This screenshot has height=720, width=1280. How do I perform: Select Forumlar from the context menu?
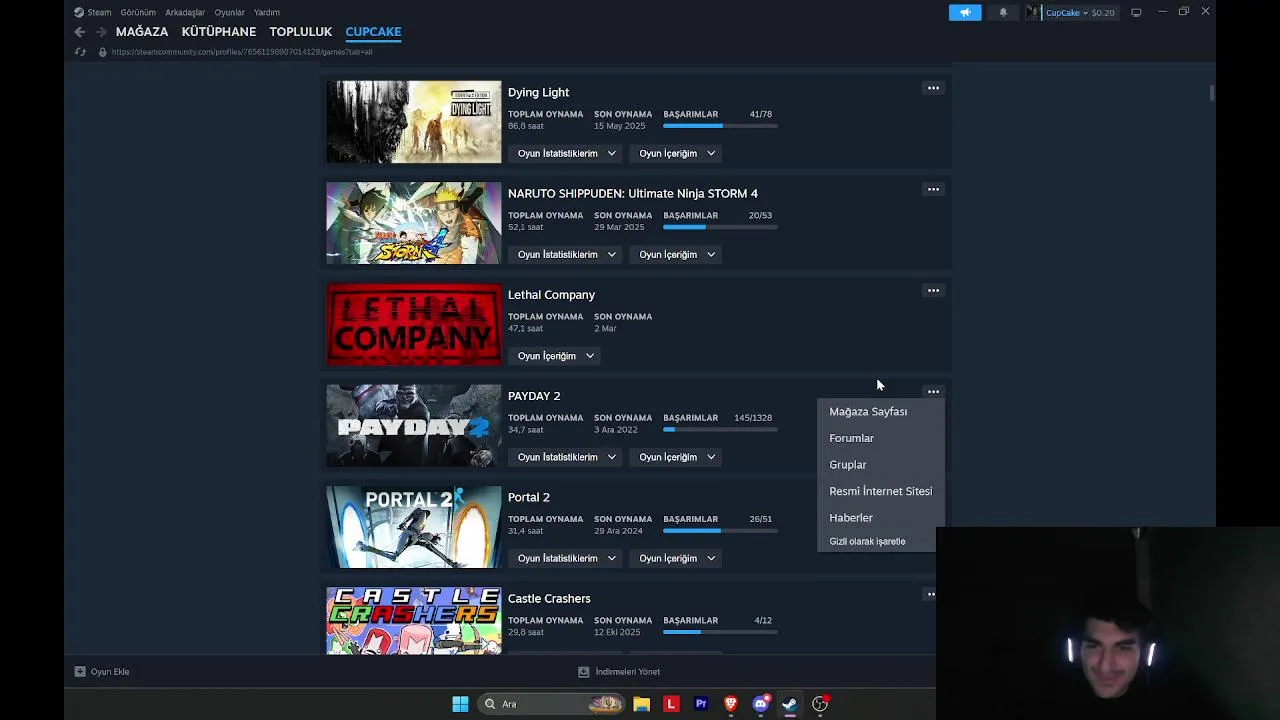pyautogui.click(x=851, y=438)
